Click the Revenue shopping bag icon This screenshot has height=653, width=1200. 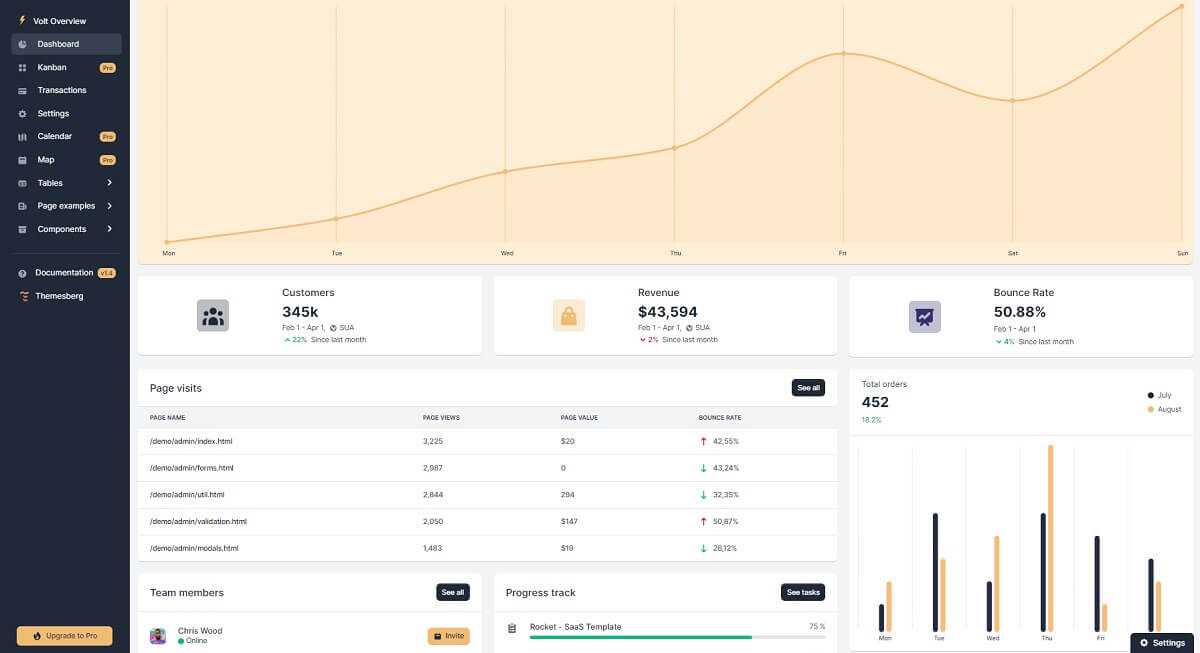pos(569,316)
